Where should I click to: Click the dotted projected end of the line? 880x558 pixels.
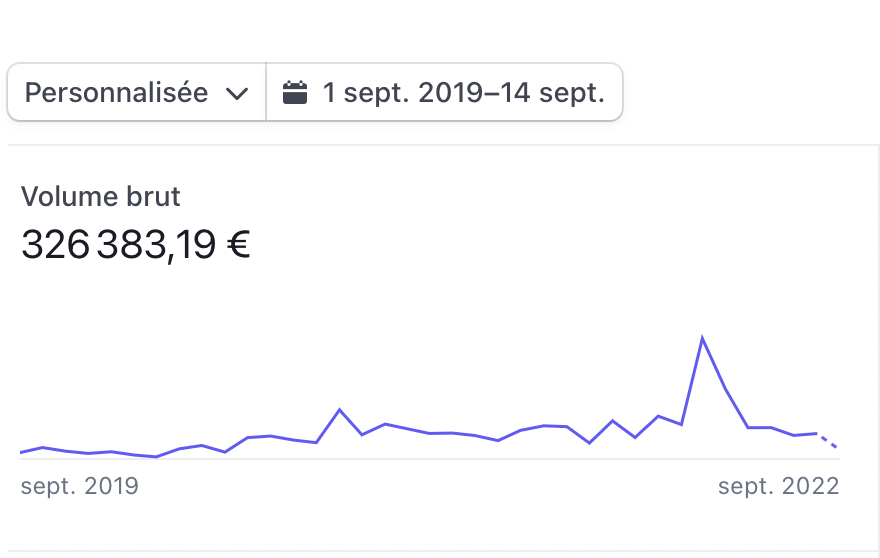827,440
